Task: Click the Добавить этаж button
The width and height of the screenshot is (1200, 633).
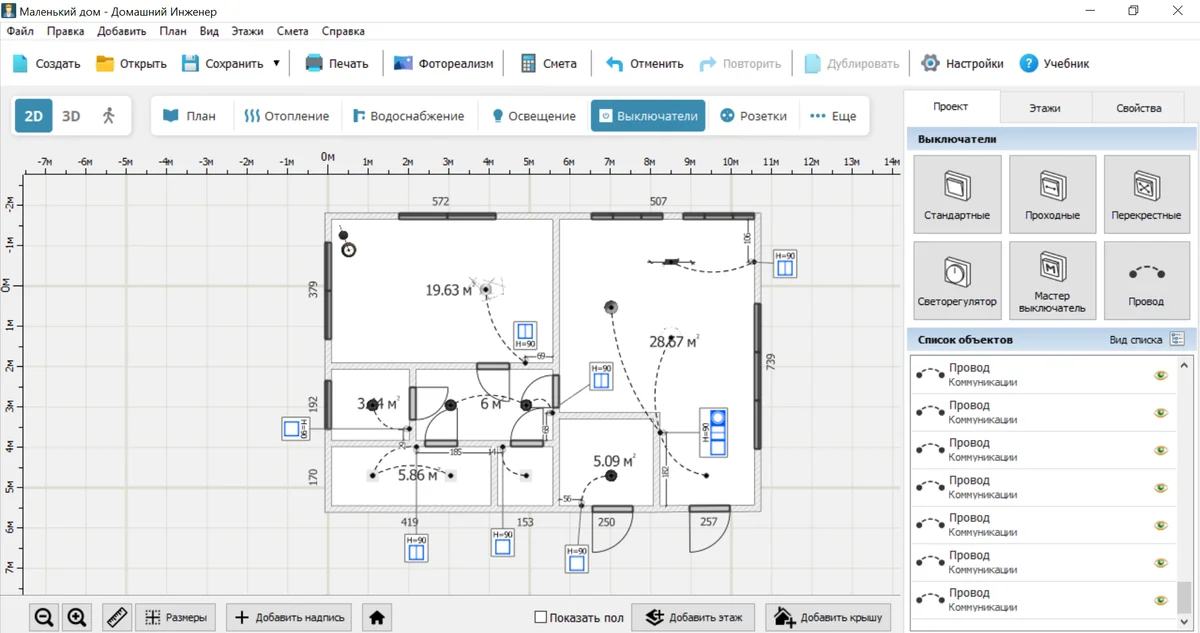Action: coord(694,618)
